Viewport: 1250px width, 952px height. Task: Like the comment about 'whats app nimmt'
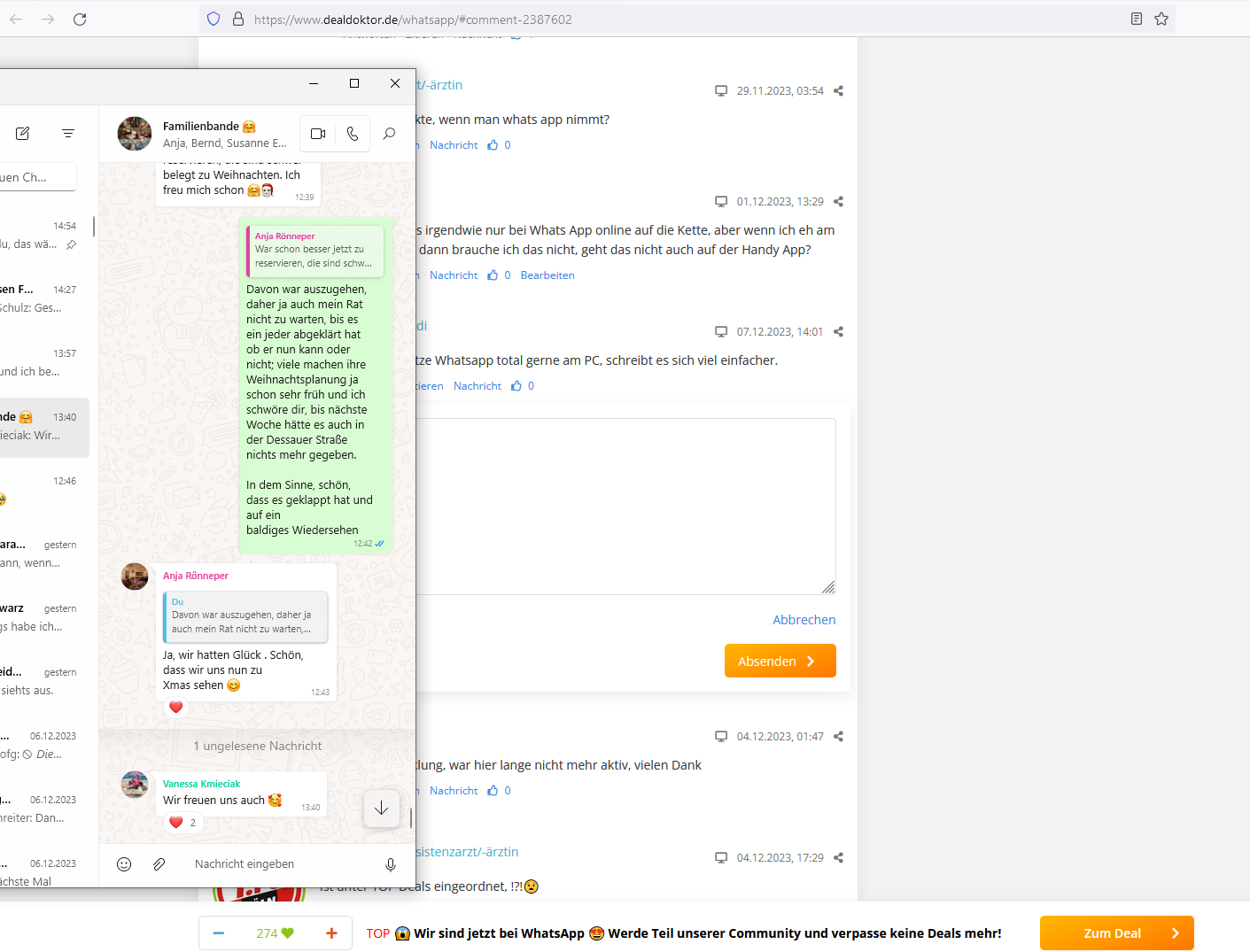[x=493, y=144]
